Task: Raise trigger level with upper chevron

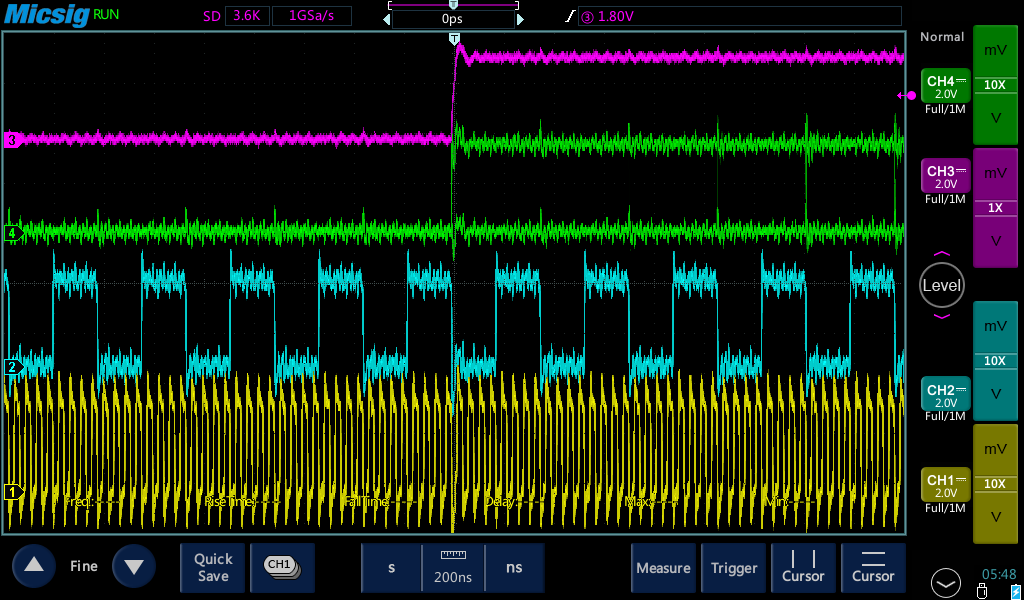Action: [941, 254]
